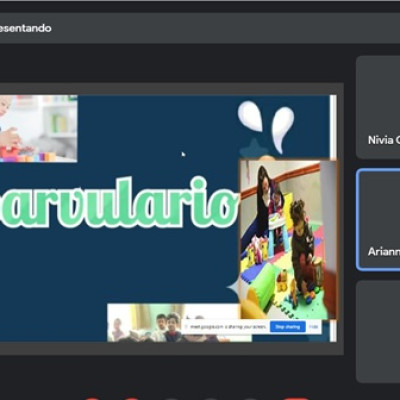Select Nivia's participant tile
Image resolution: width=400 pixels, height=400 pixels.
click(x=378, y=107)
